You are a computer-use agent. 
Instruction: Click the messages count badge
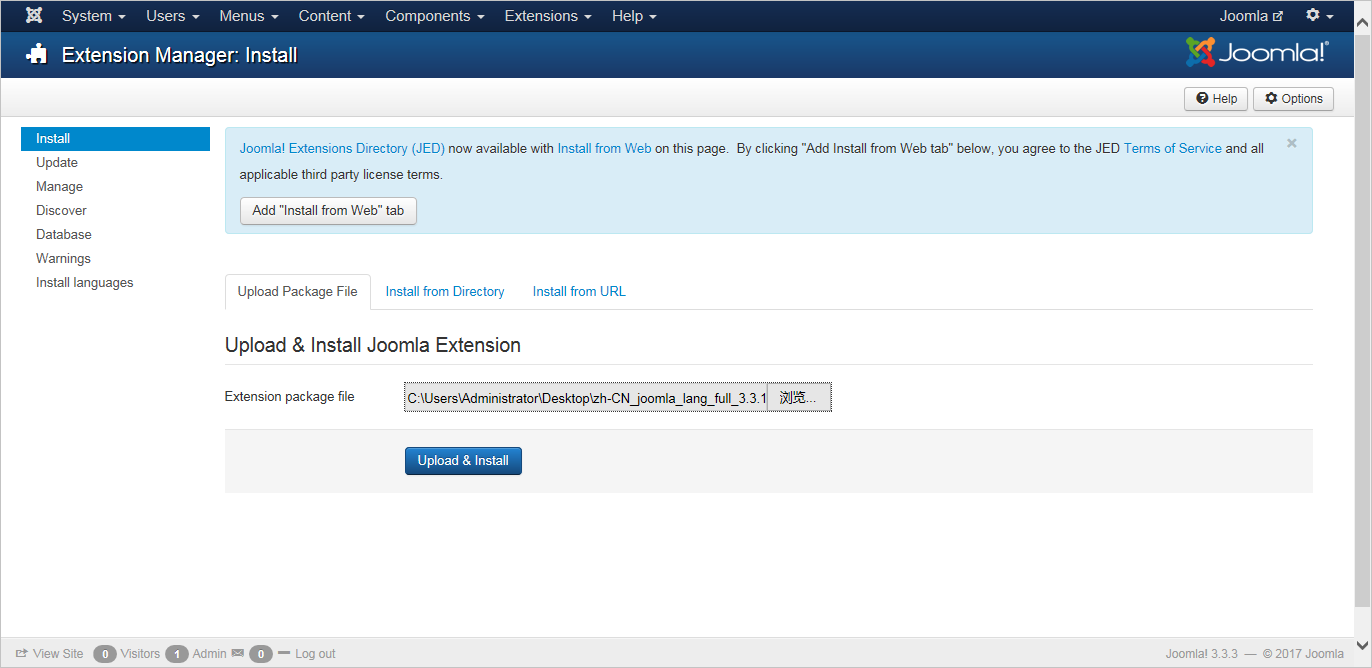261,654
